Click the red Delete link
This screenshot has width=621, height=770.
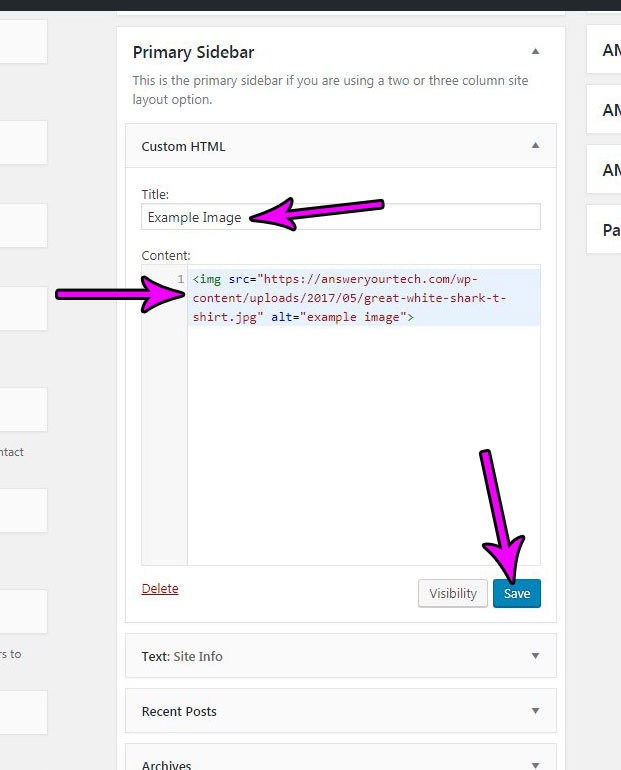[160, 589]
